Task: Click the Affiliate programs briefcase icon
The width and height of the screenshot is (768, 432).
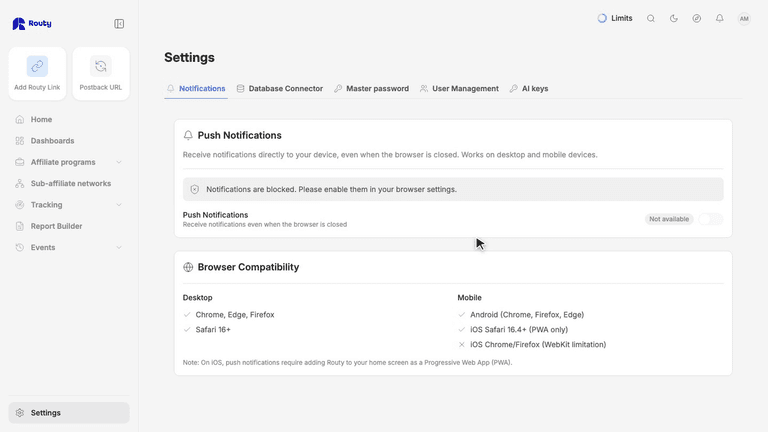Action: (20, 162)
